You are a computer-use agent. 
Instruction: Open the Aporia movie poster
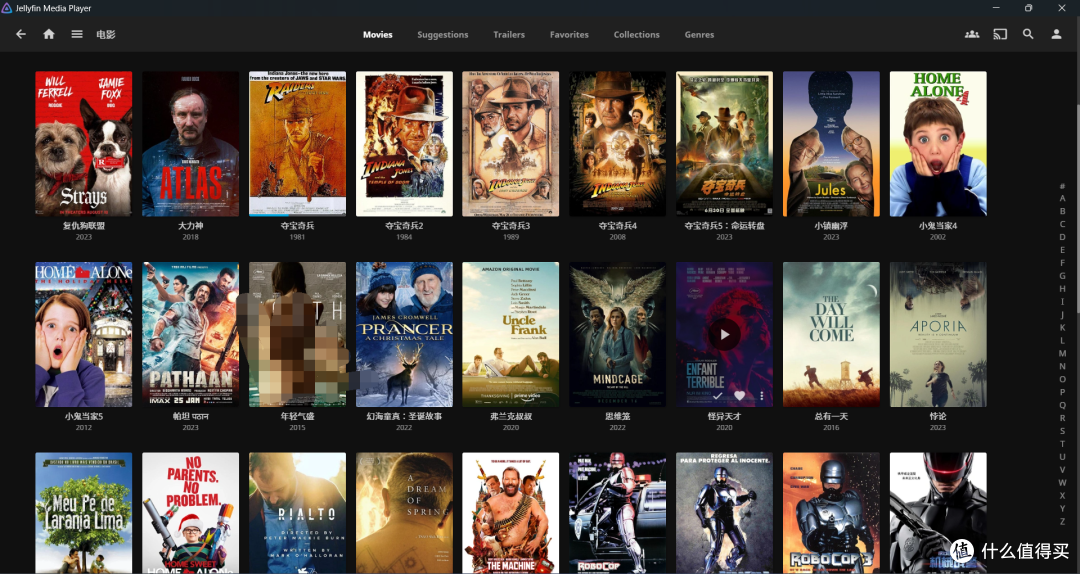937,334
